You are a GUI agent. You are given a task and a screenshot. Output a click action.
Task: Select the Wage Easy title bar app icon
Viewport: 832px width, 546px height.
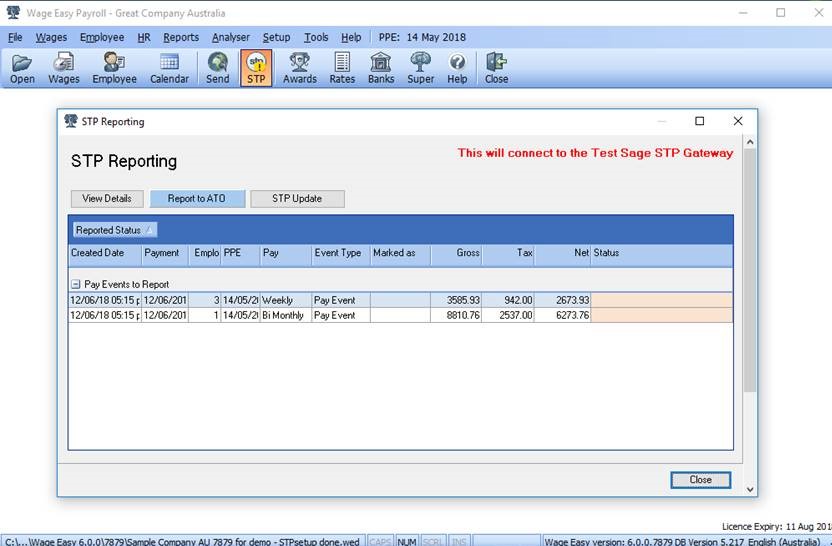13,12
